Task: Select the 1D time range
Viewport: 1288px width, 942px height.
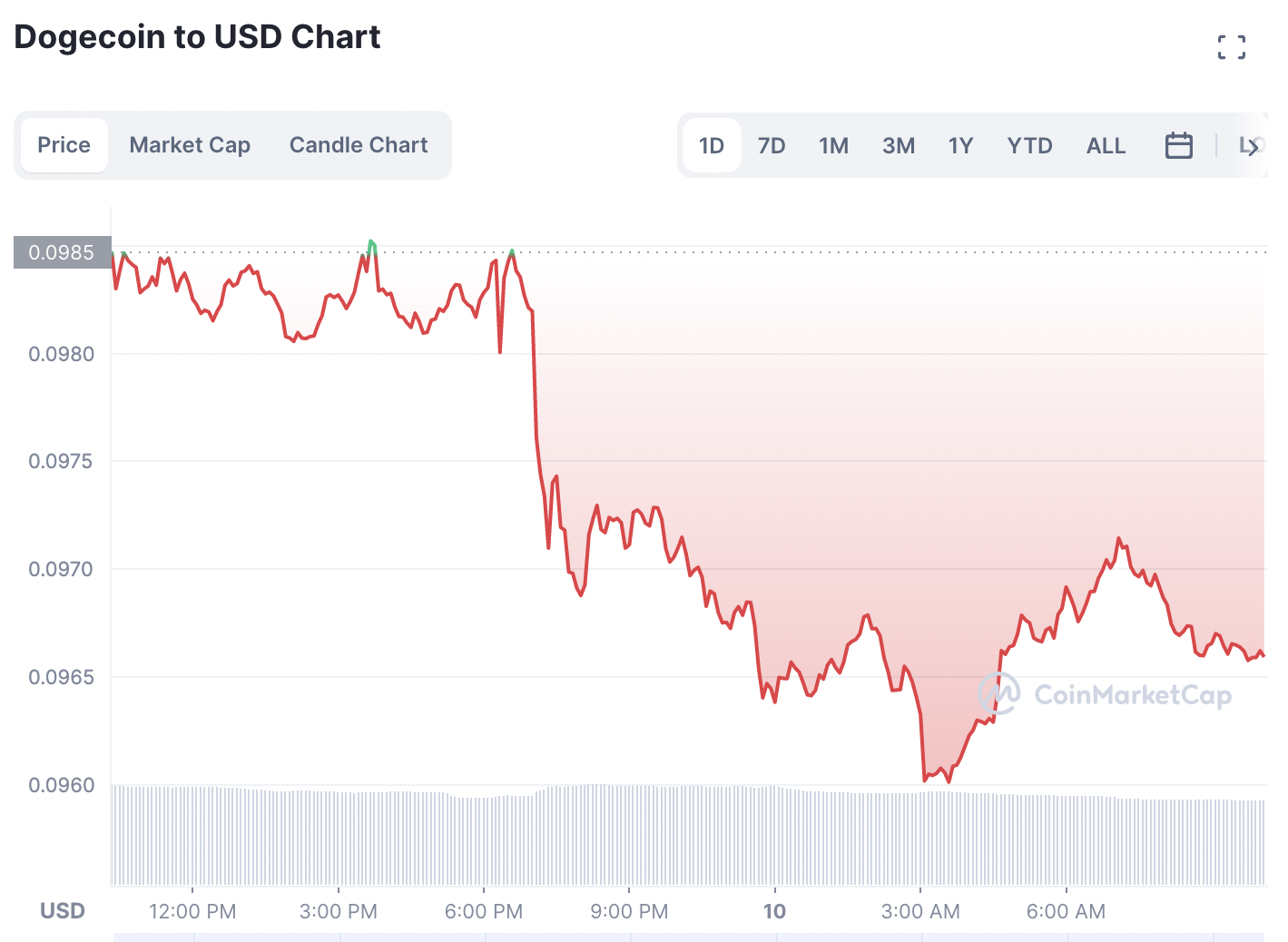Action: 712,144
